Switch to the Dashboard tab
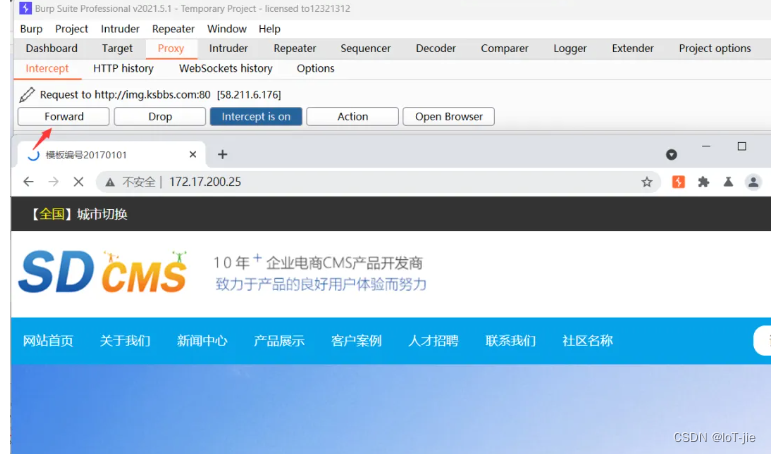Viewport: 771px width, 454px height. [52, 48]
